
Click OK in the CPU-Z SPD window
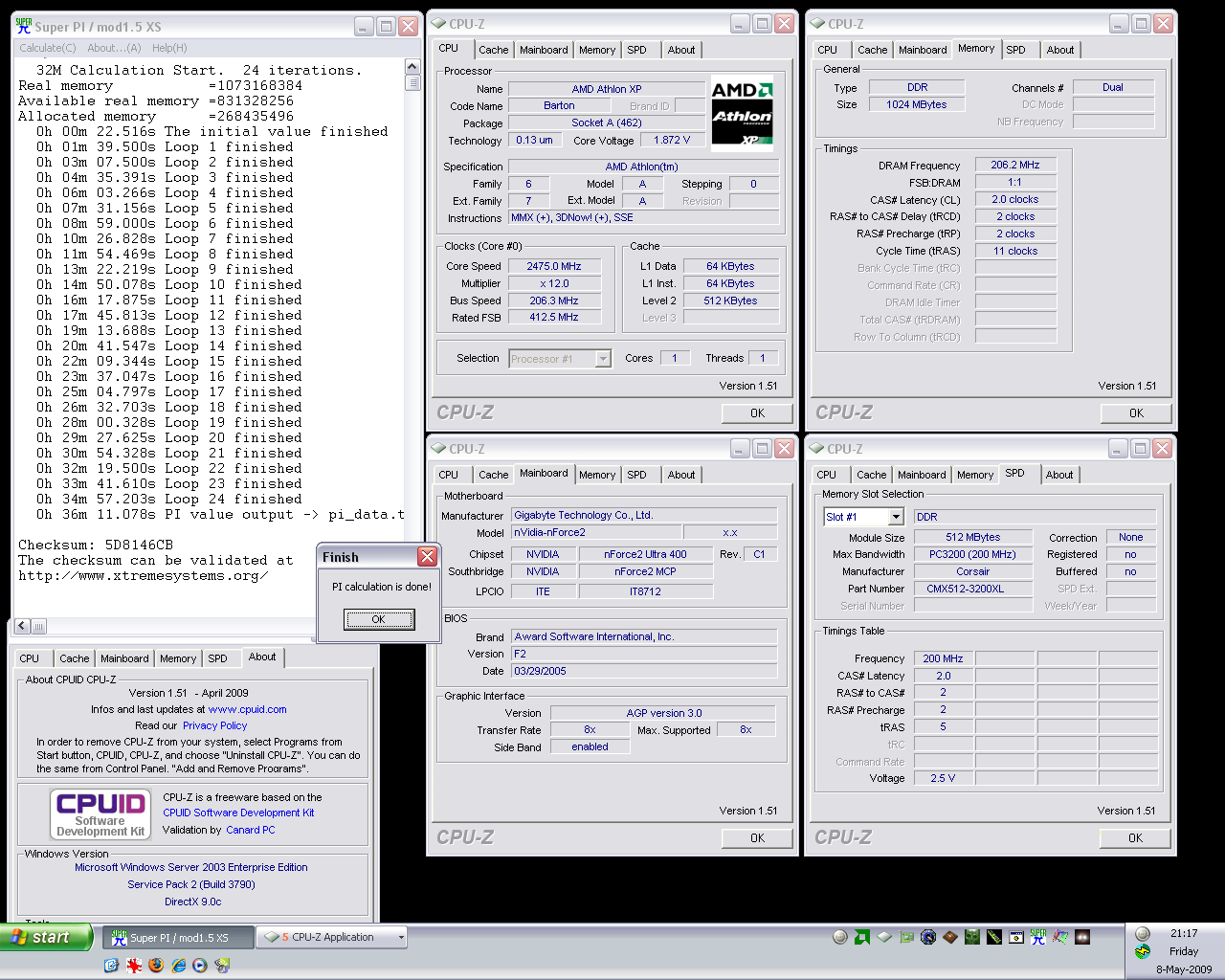click(1135, 838)
